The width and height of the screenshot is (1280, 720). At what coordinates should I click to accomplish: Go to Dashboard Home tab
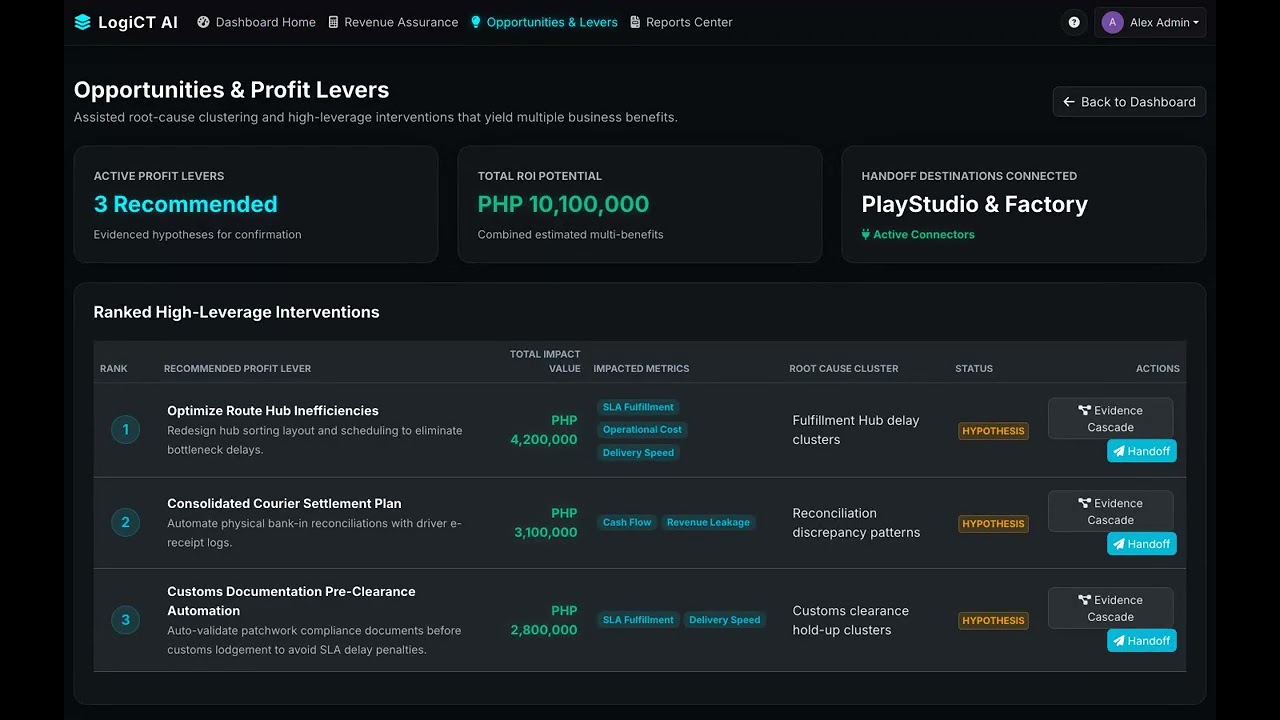(x=257, y=22)
